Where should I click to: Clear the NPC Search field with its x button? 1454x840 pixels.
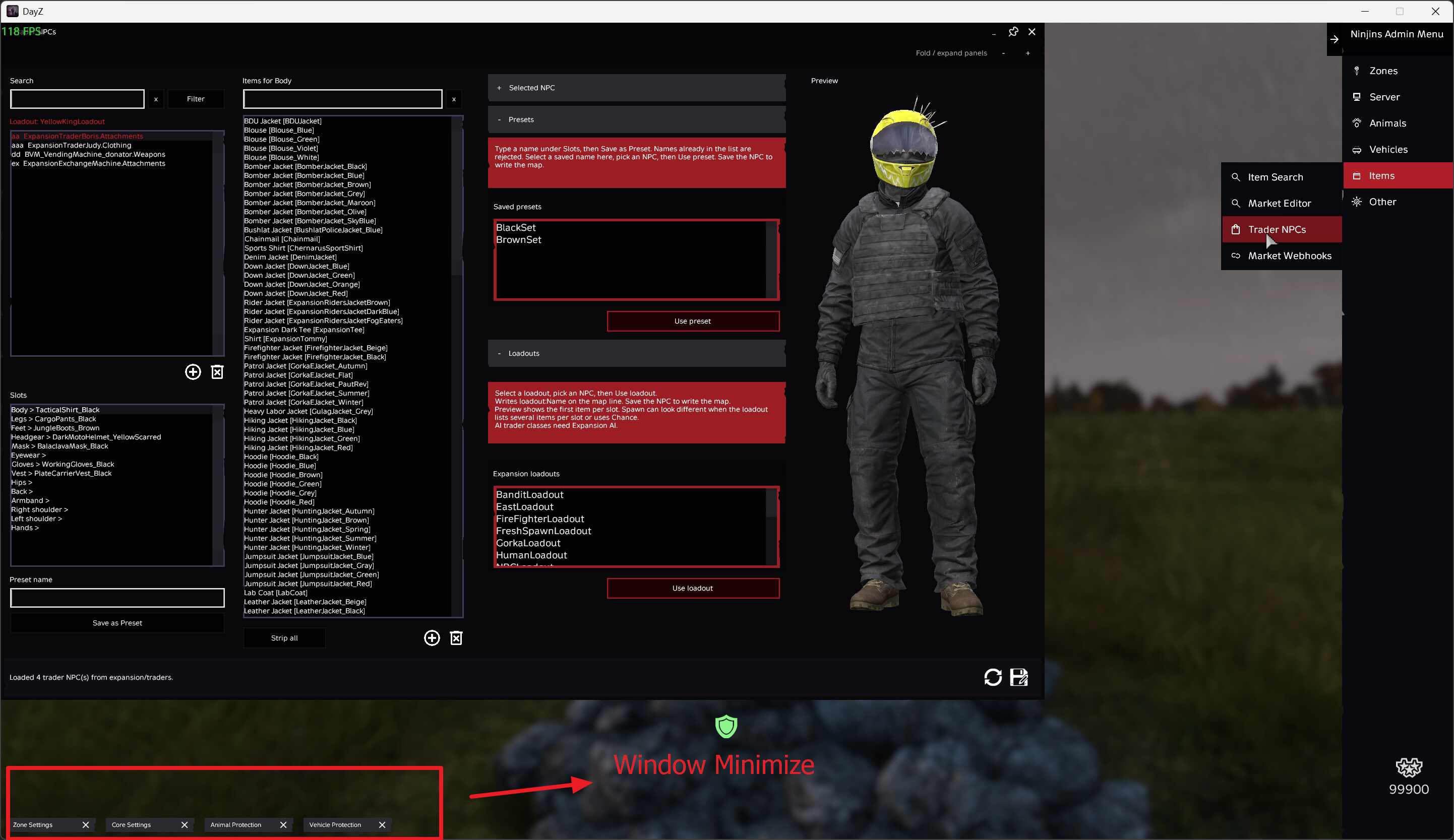[156, 99]
